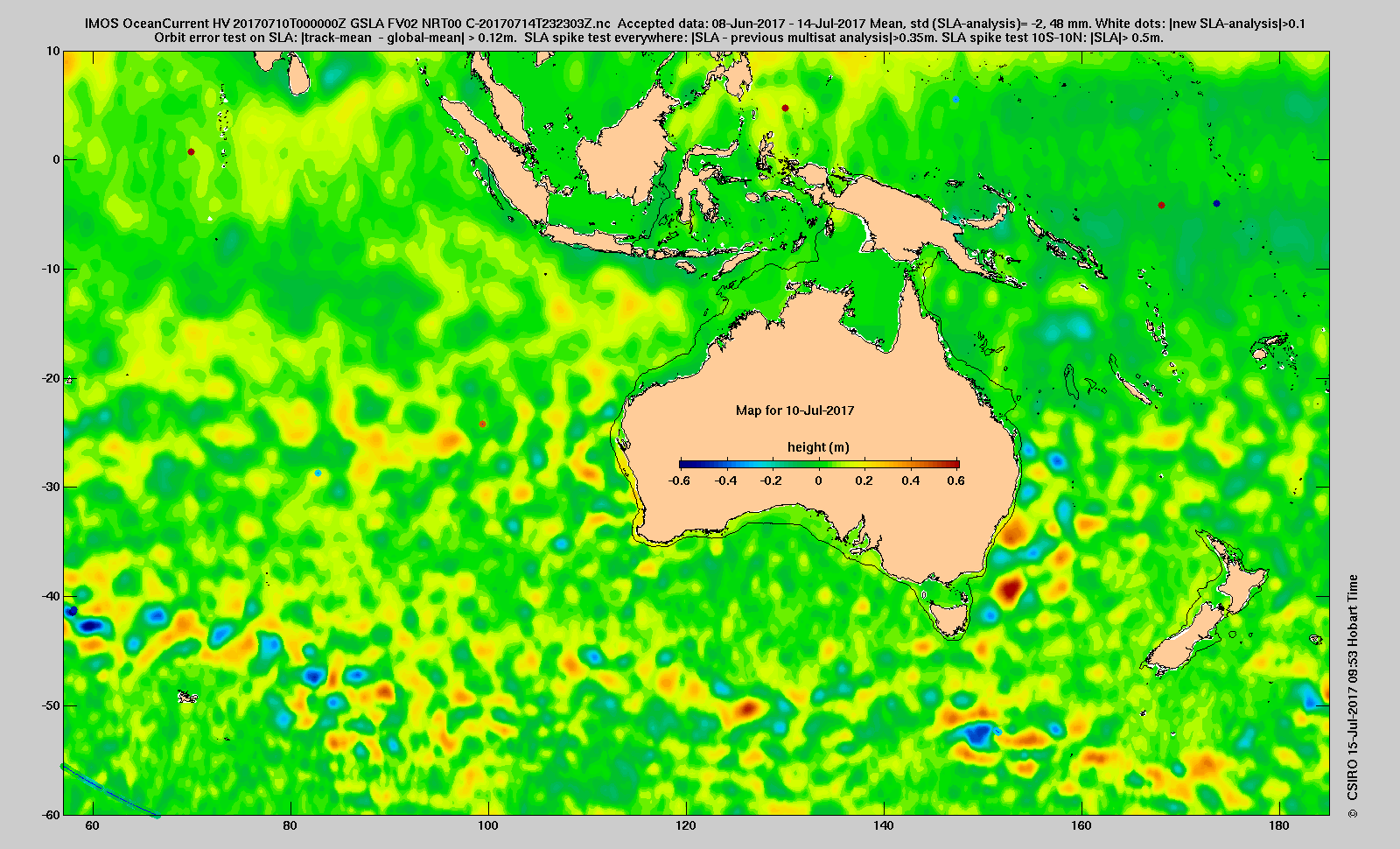Click the light-blue dot near 147E, 5N
Viewport: 1400px width, 849px height.
[955, 99]
